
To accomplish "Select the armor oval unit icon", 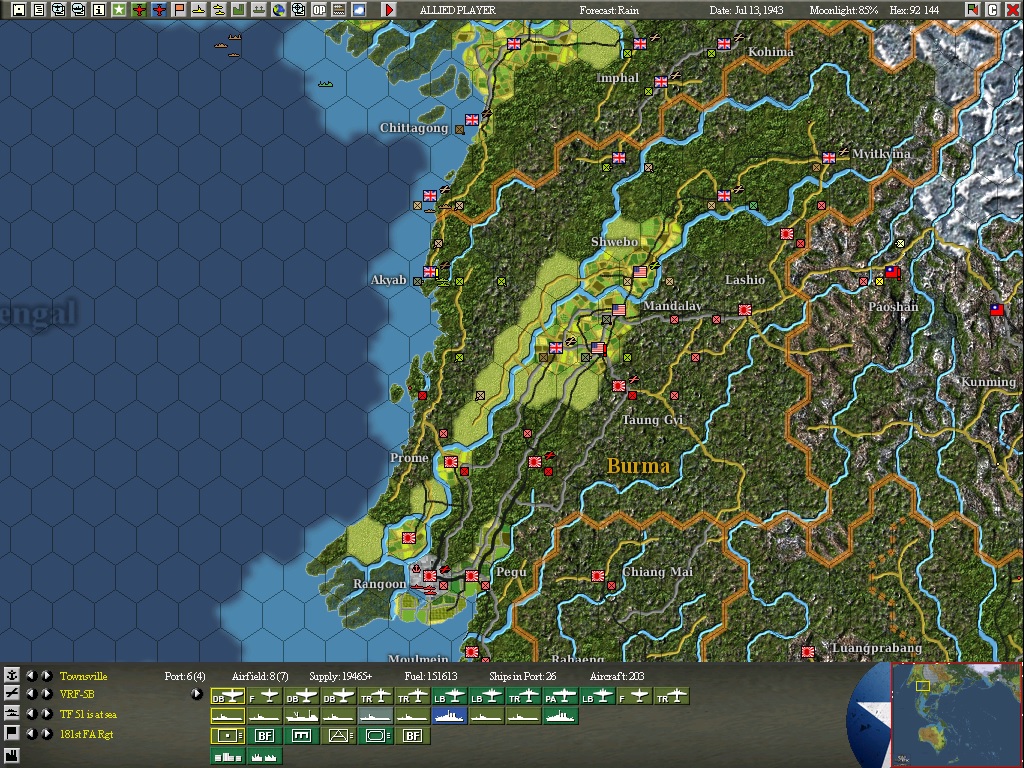I will (376, 736).
